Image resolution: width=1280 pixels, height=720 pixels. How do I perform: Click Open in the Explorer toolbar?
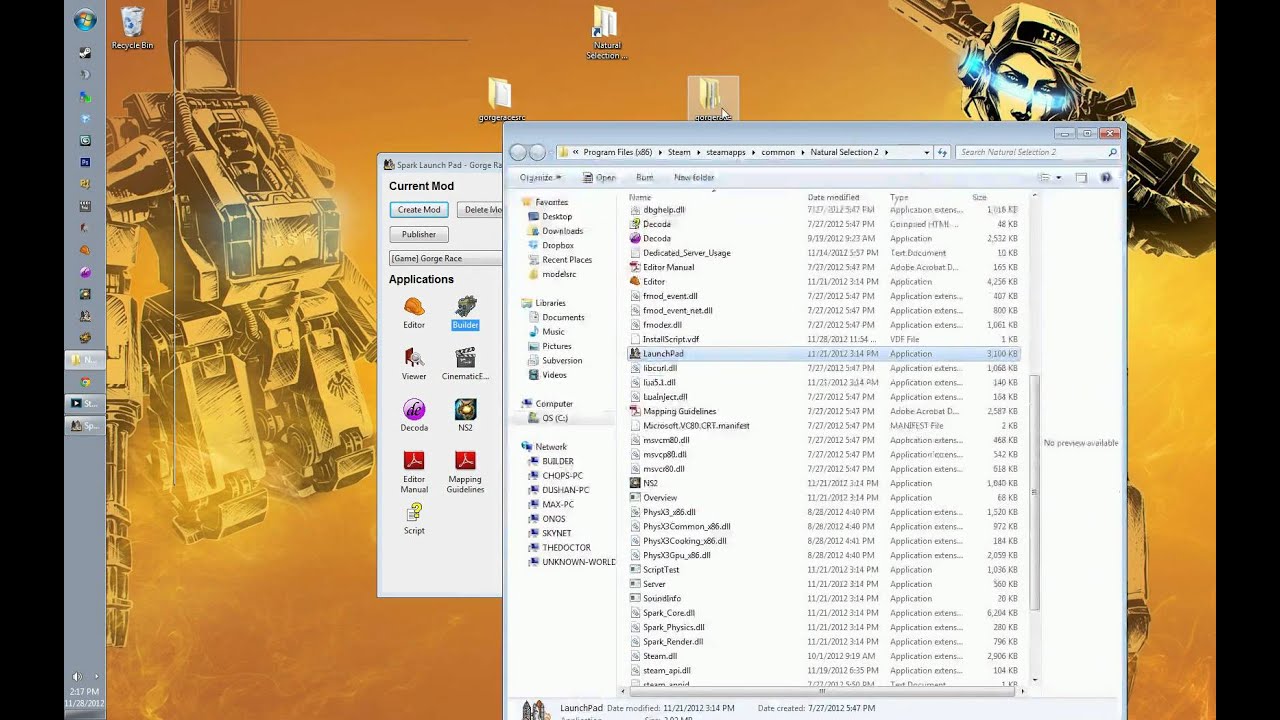point(600,177)
